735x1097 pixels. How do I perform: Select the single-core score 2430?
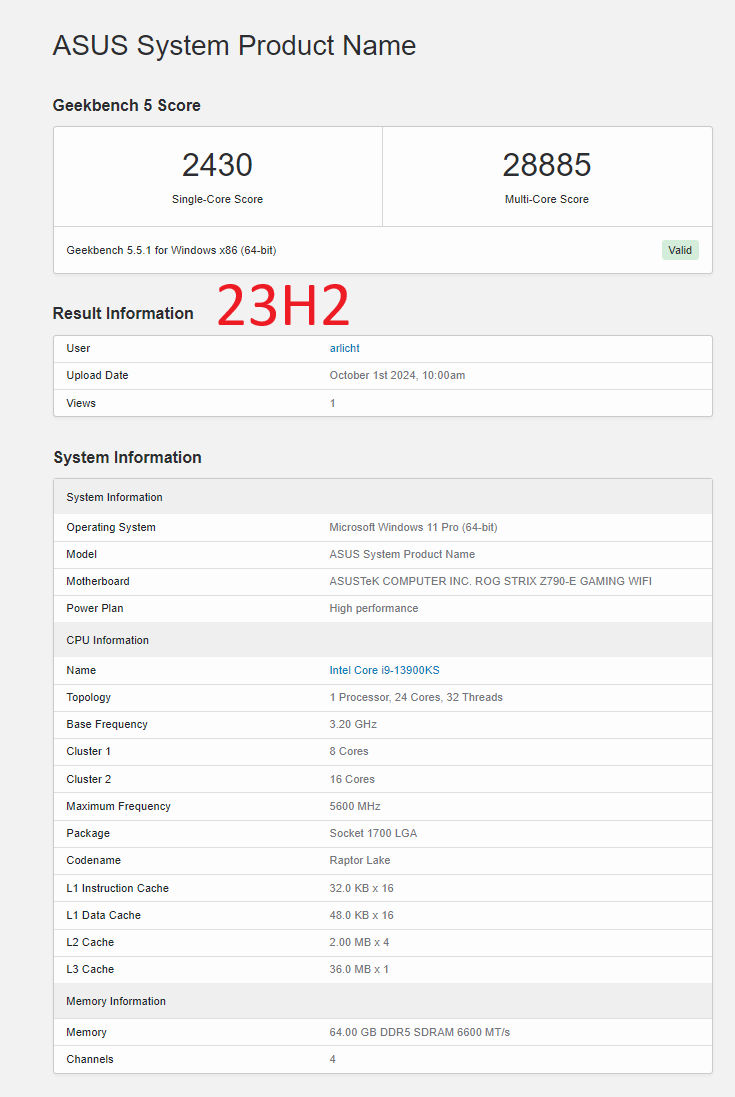217,165
